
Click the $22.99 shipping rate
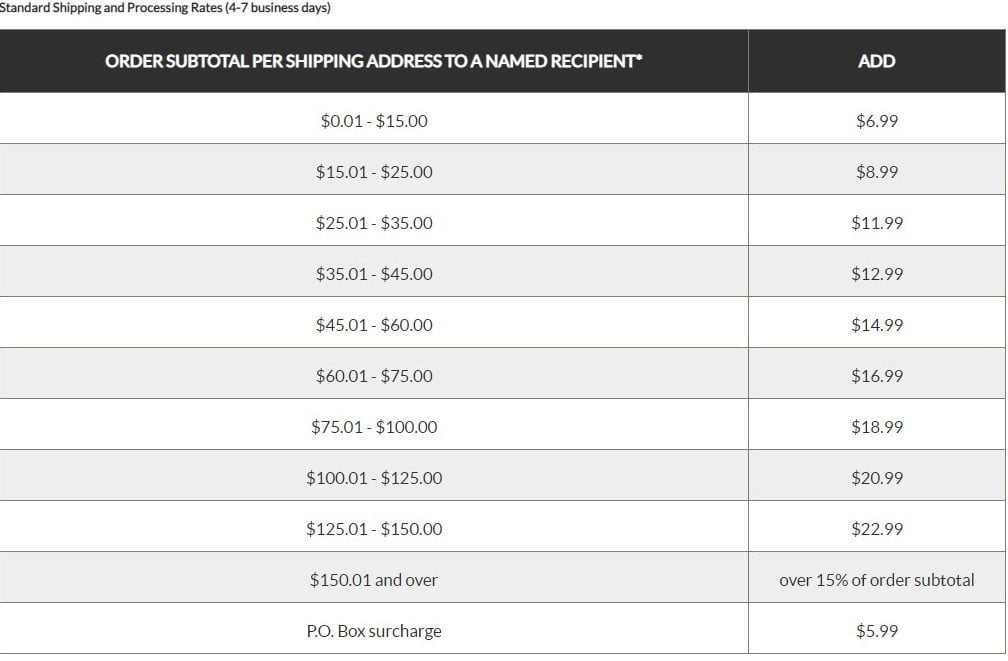(x=876, y=529)
